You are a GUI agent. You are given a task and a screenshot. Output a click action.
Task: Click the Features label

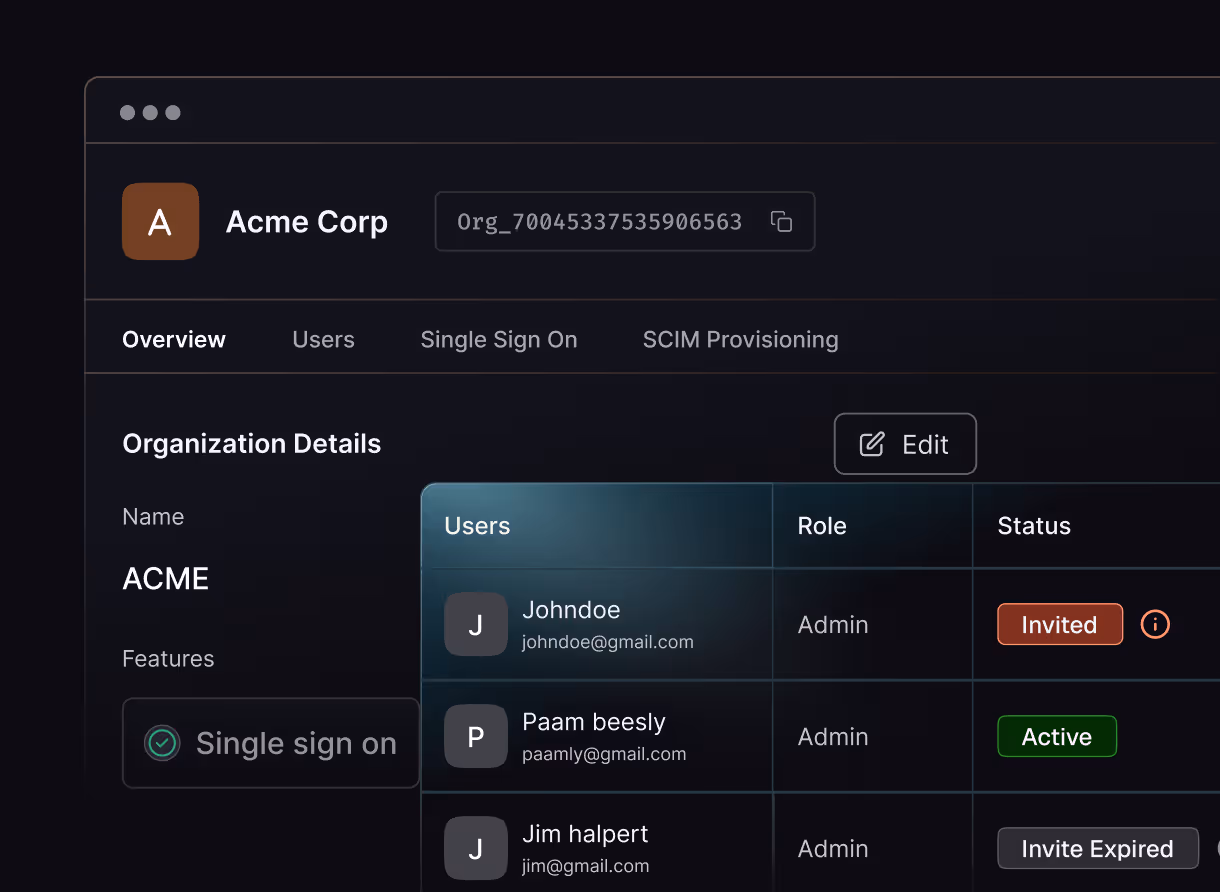click(x=168, y=659)
